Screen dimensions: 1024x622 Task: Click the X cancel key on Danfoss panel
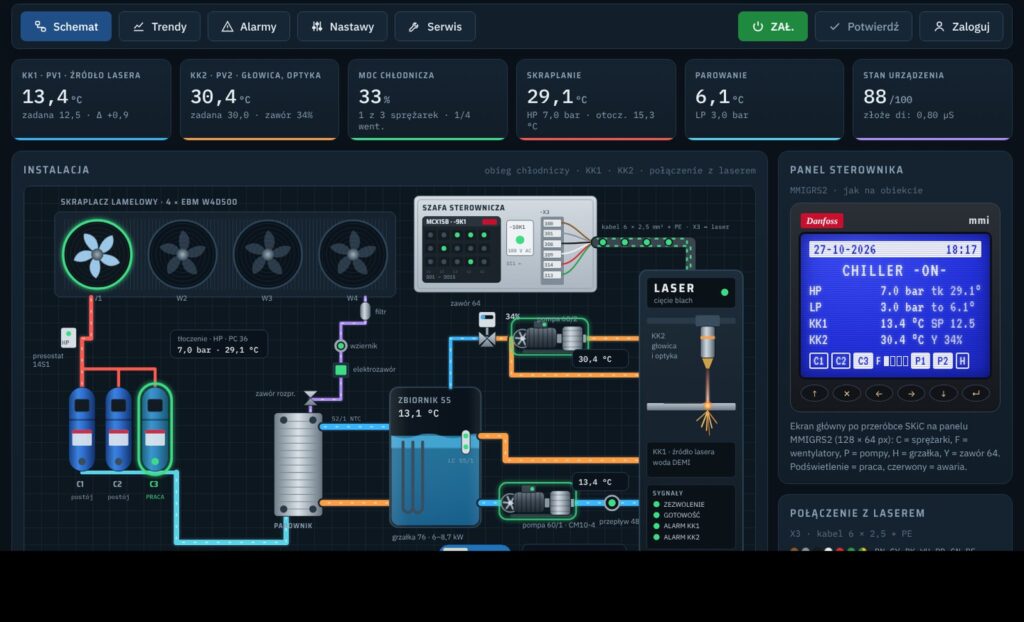[x=846, y=393]
